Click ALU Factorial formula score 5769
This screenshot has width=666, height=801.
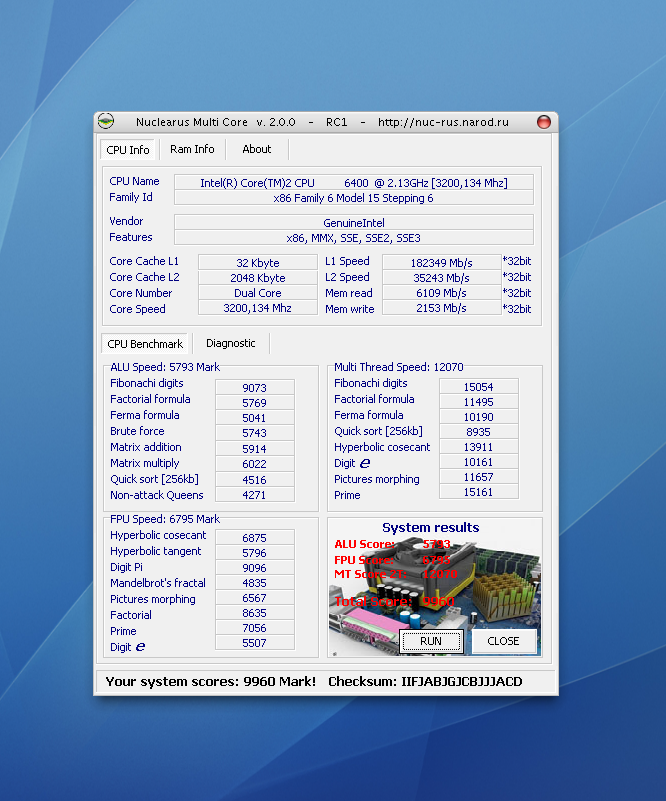point(254,403)
